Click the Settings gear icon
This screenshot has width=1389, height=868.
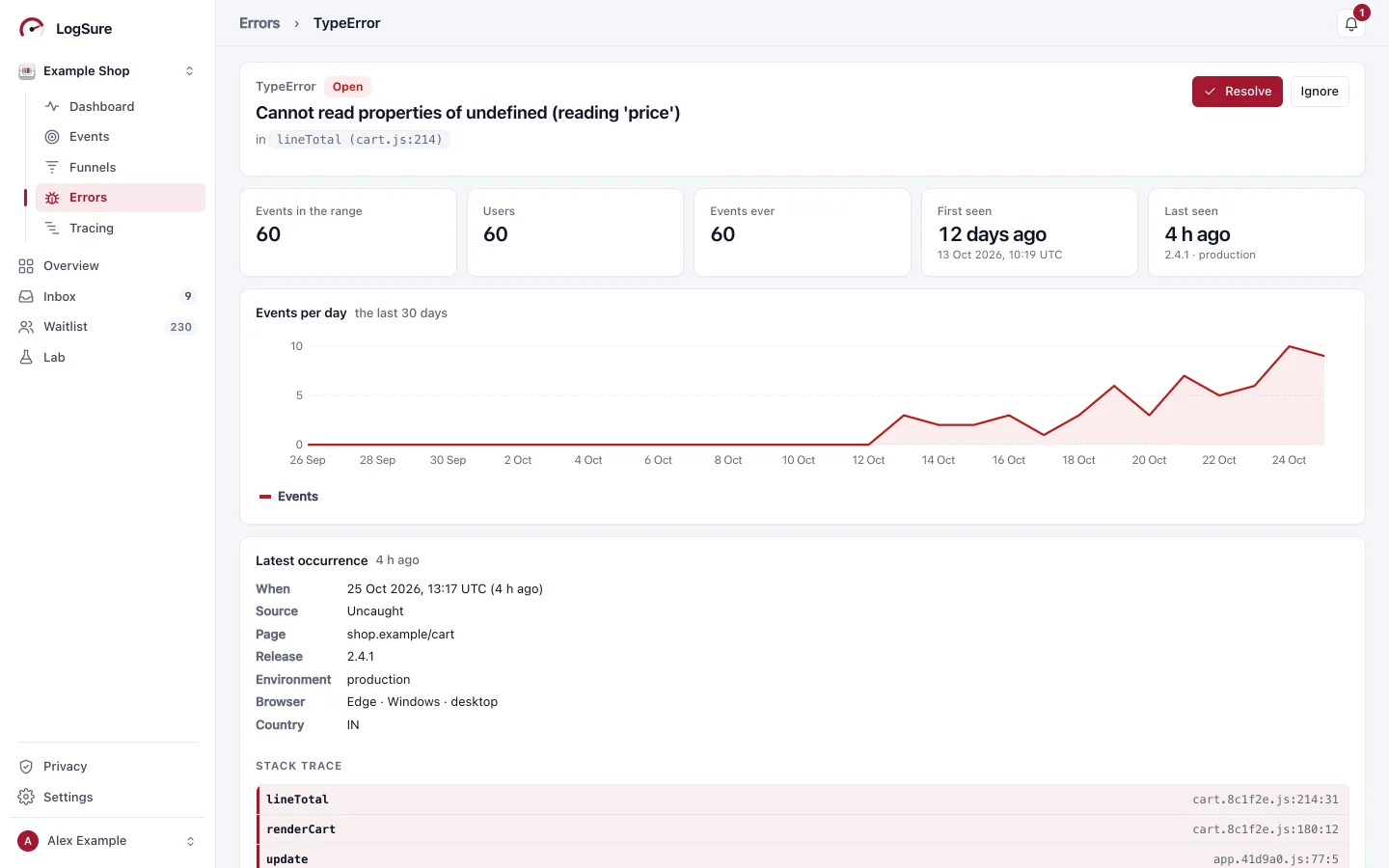coord(26,798)
